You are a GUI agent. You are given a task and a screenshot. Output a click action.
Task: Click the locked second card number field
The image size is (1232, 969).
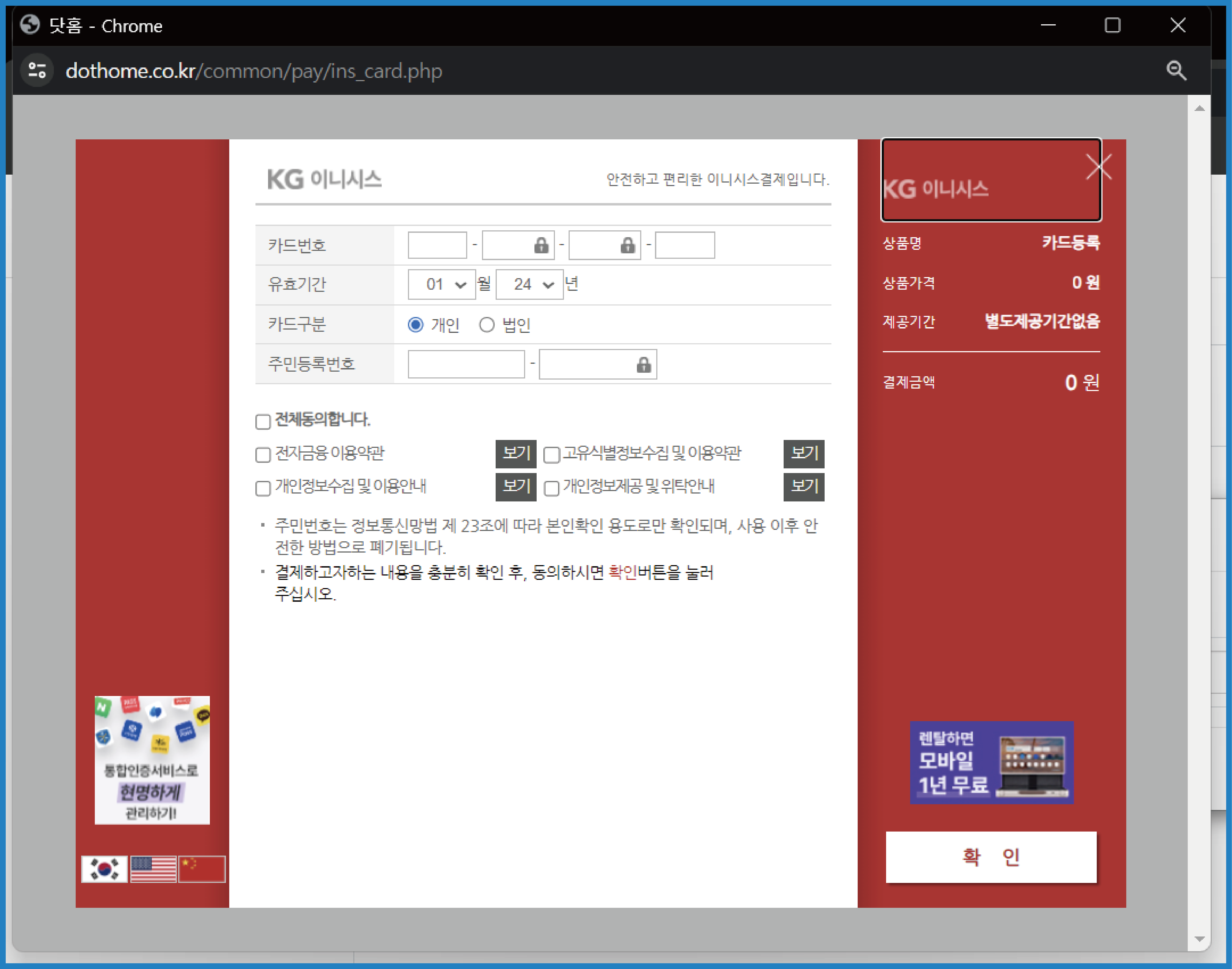point(518,245)
